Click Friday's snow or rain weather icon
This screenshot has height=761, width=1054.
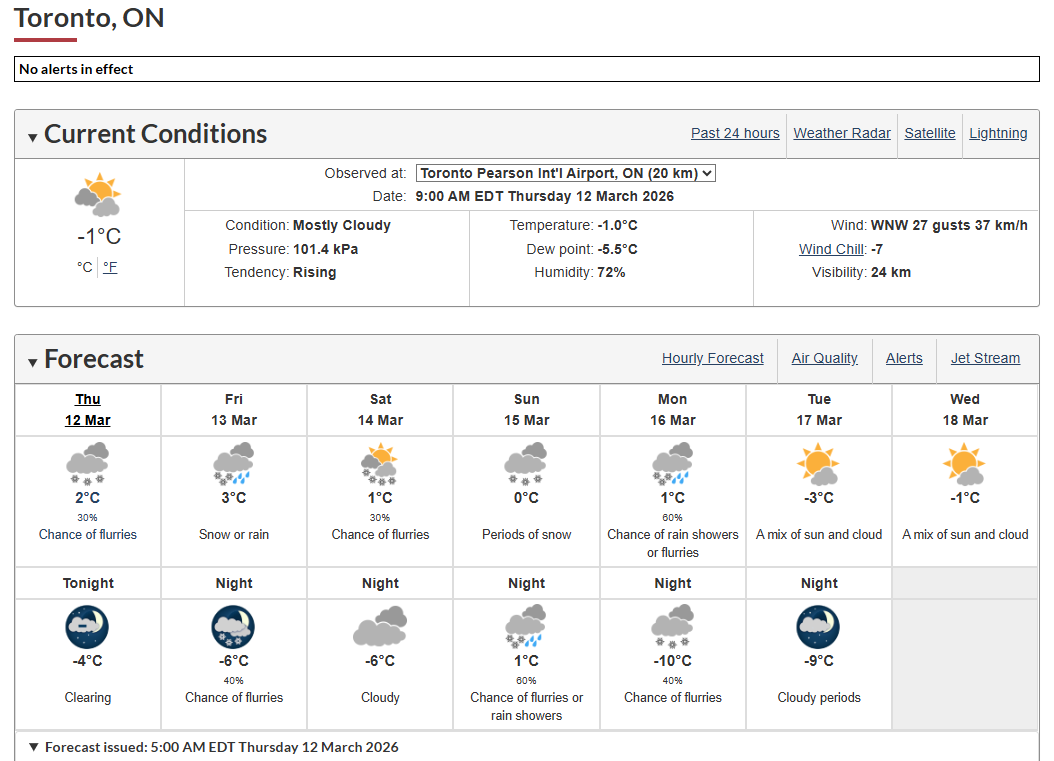click(x=234, y=465)
